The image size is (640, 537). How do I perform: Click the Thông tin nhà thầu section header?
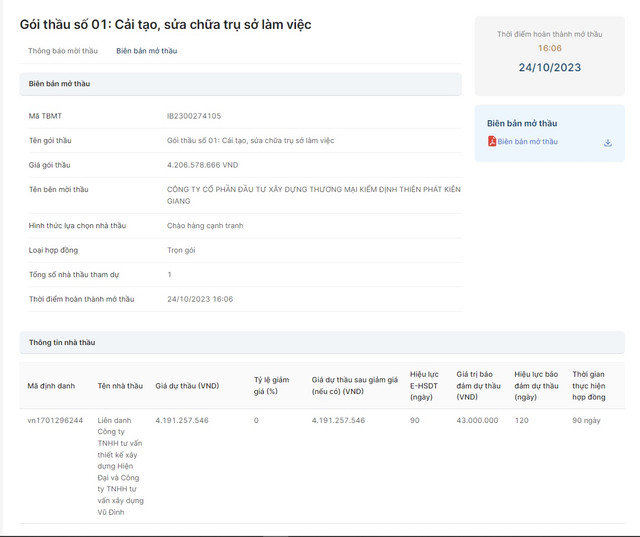point(62,342)
